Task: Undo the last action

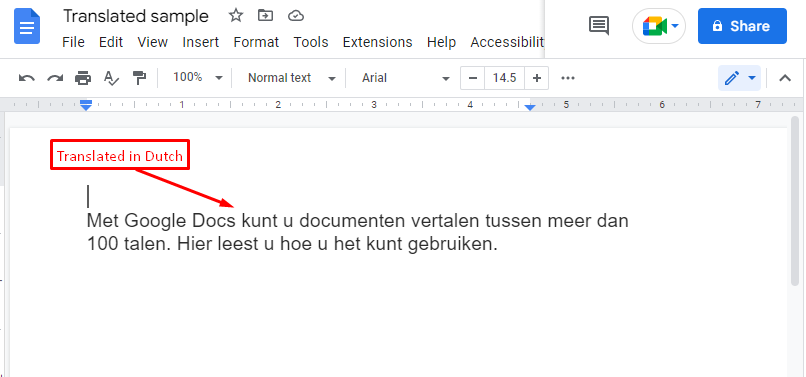Action: coord(27,78)
